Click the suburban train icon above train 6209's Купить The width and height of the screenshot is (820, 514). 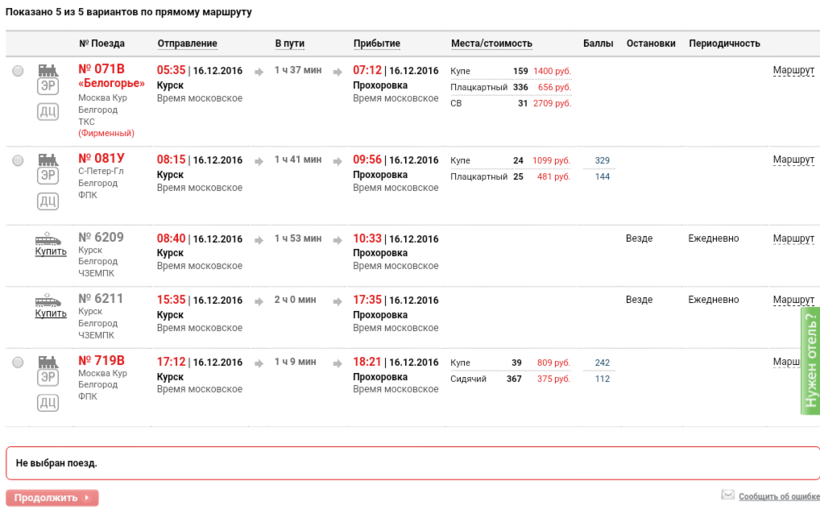[48, 239]
